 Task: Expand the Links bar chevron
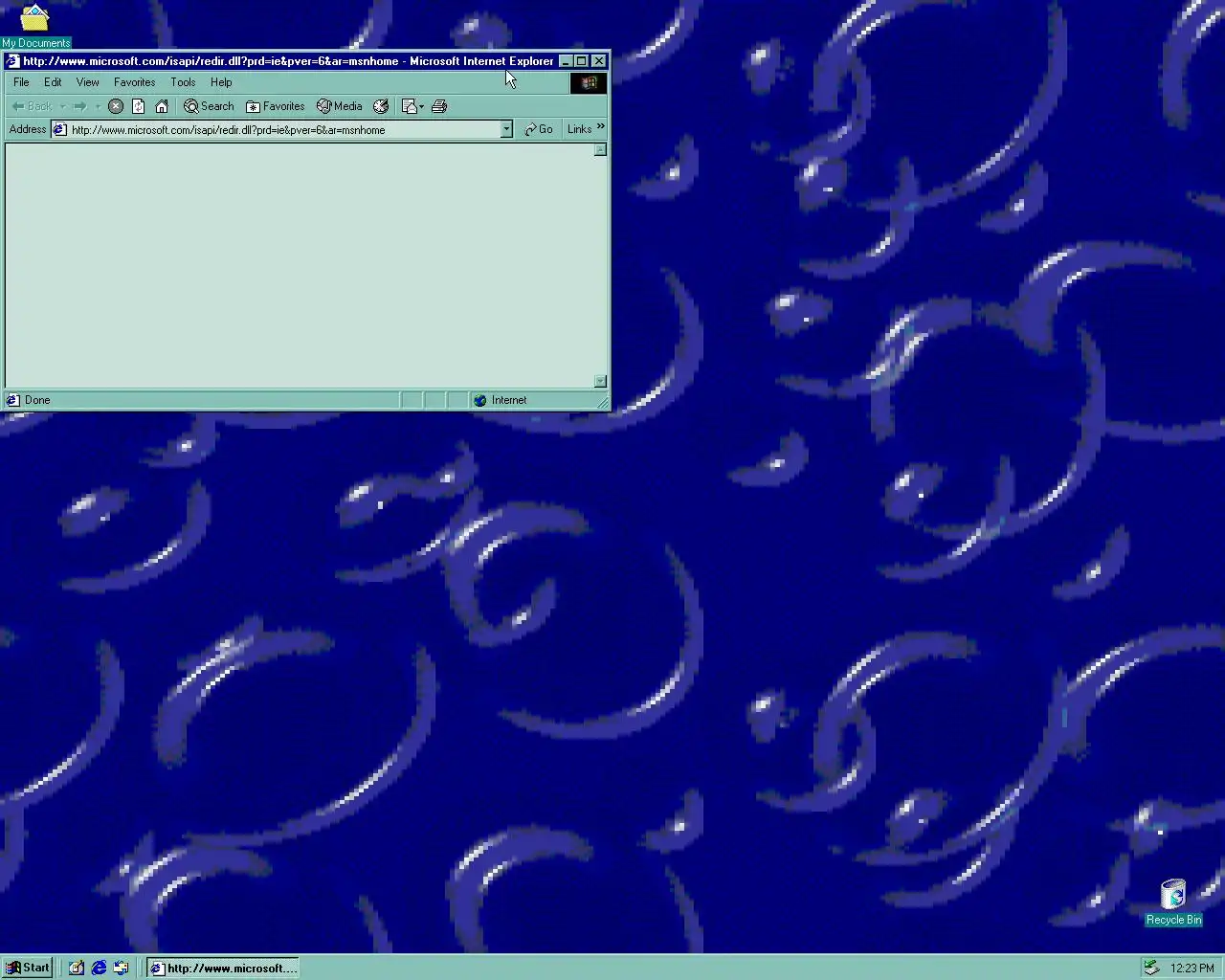point(601,126)
